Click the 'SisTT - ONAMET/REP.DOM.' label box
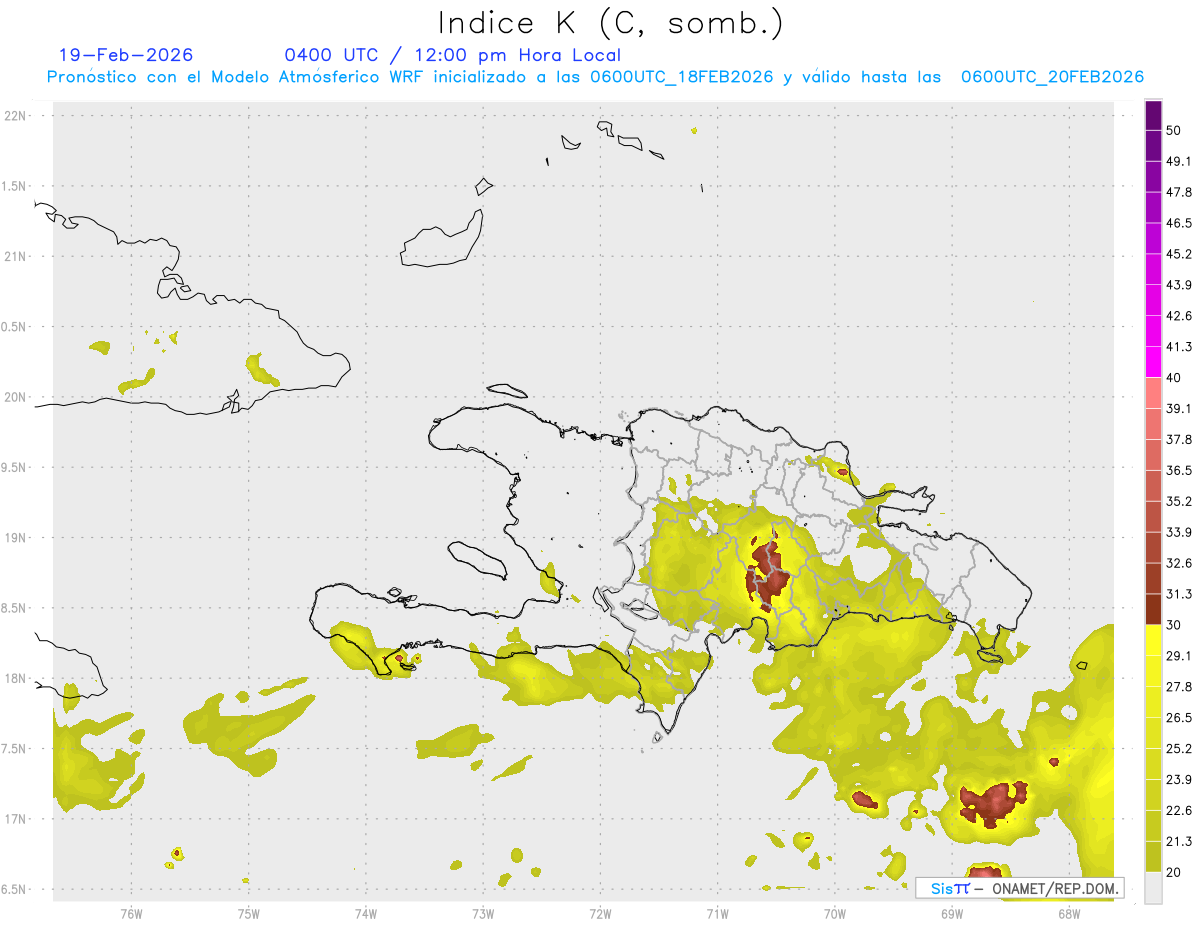Screen dimensions: 1200x927 1019,888
